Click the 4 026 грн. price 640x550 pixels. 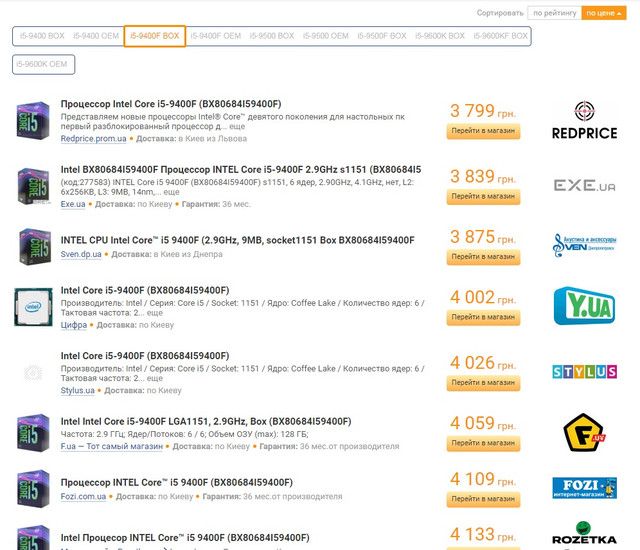pos(483,363)
